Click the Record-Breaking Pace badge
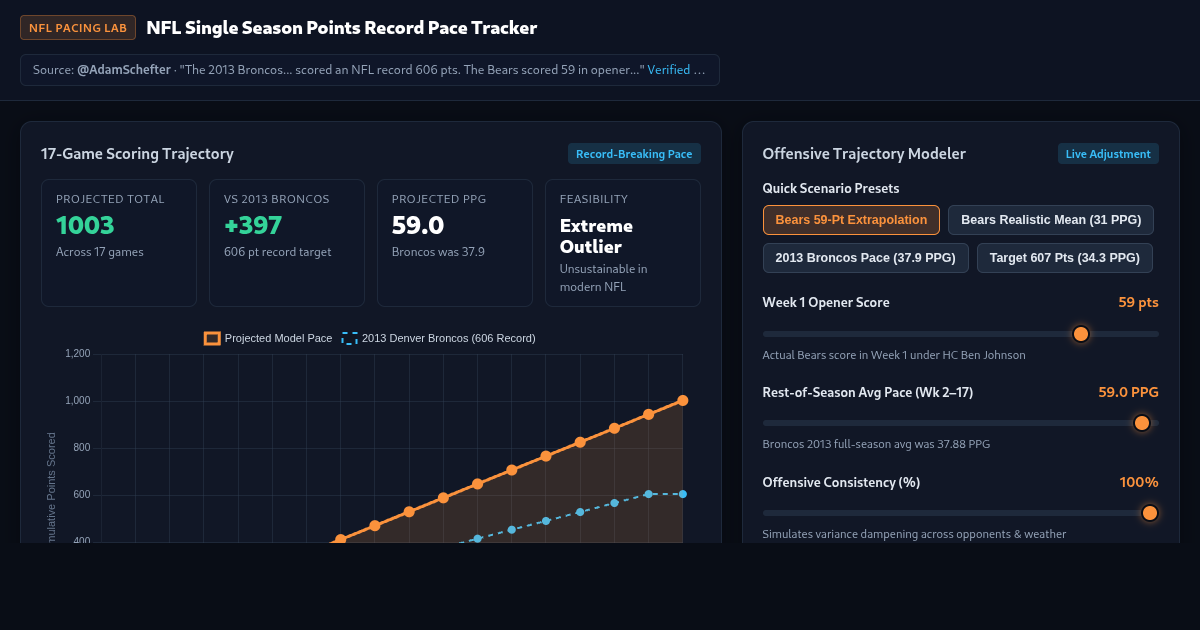This screenshot has height=630, width=1200. point(634,154)
